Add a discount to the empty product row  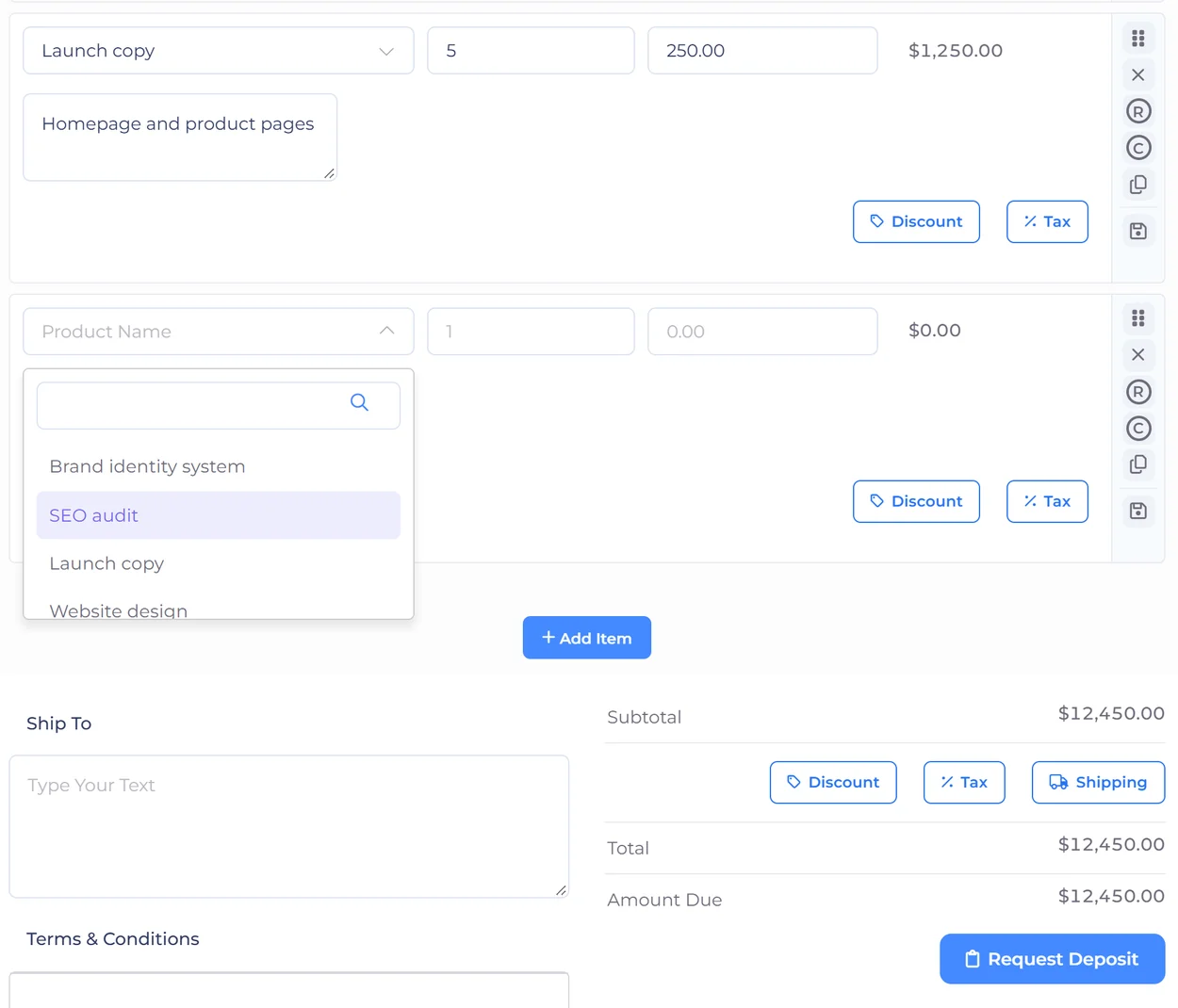(916, 501)
